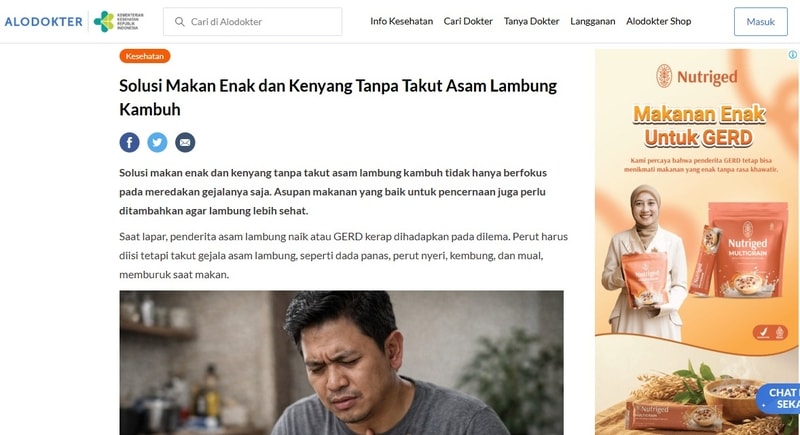Click the Nutriged logo in ad
The height and width of the screenshot is (435, 800).
click(697, 76)
